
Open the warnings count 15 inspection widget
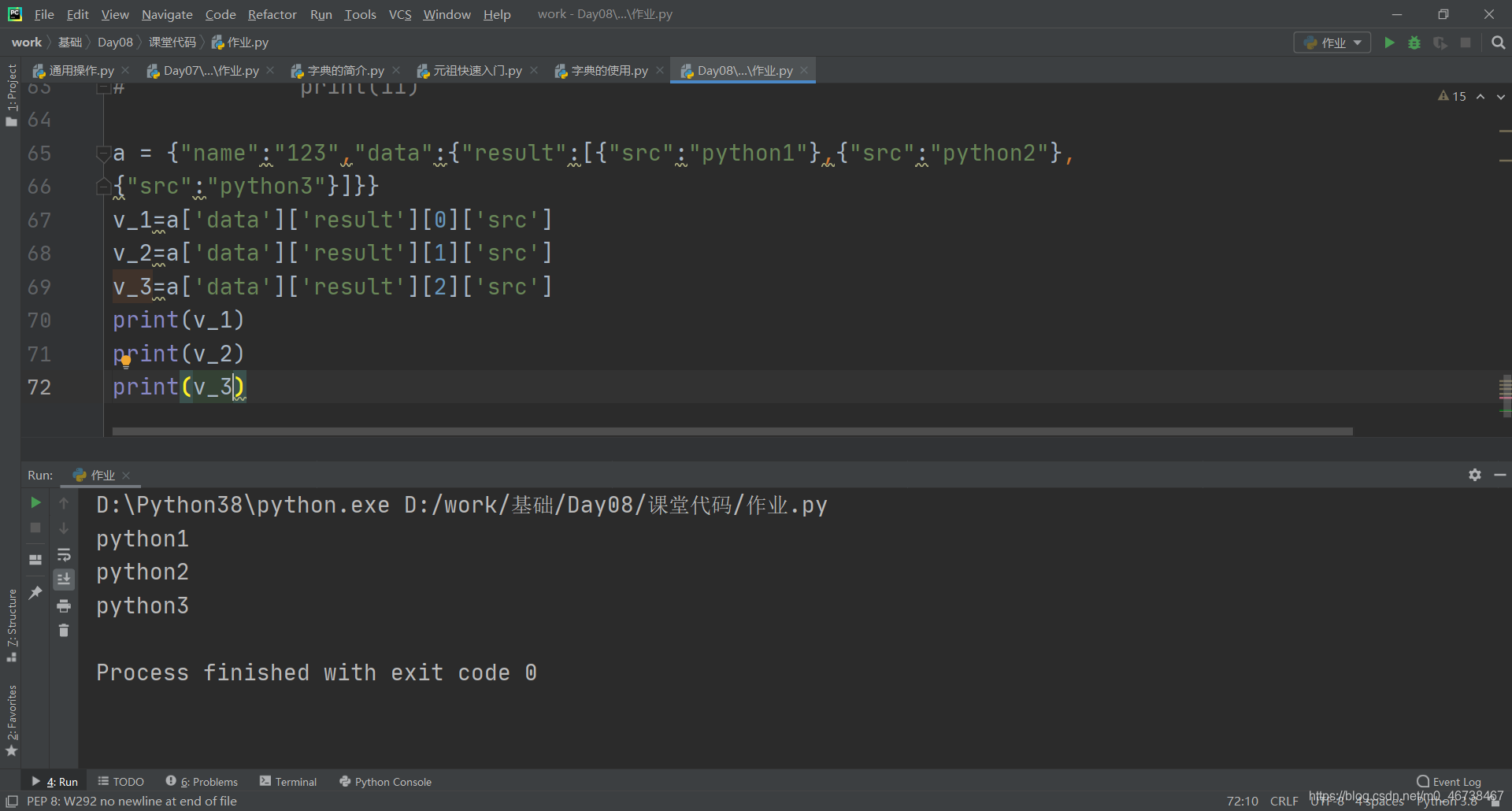(x=1452, y=96)
